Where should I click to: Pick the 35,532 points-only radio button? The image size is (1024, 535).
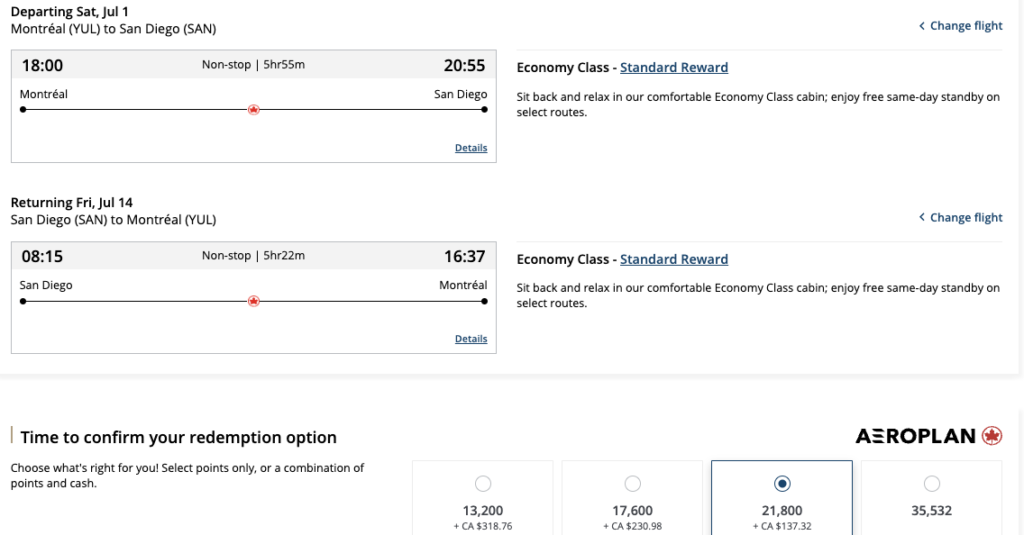932,484
